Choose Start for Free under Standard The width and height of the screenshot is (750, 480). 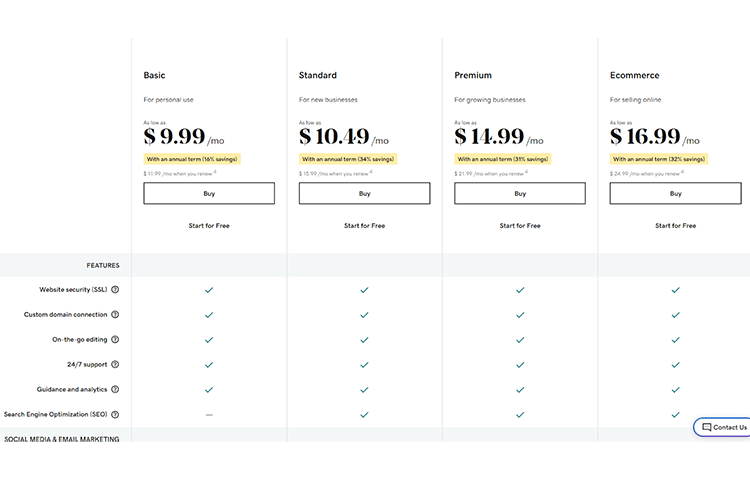(x=364, y=226)
